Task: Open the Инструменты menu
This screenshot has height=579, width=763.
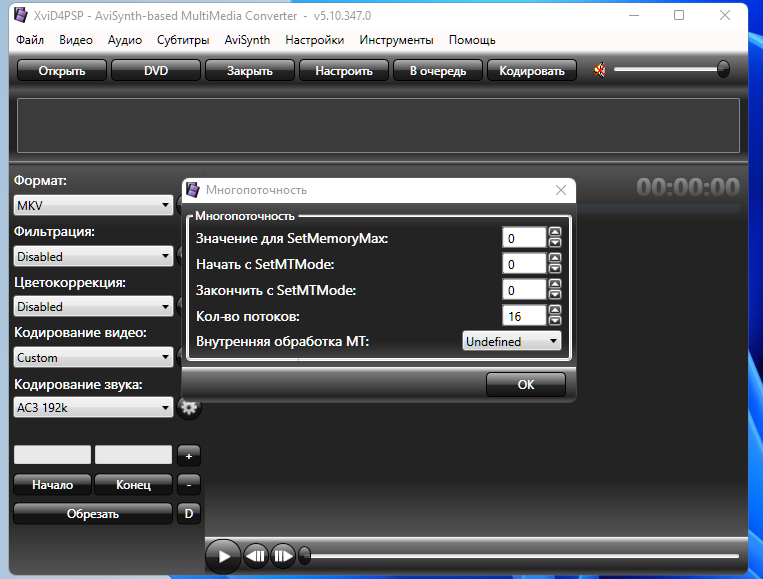Action: [396, 40]
